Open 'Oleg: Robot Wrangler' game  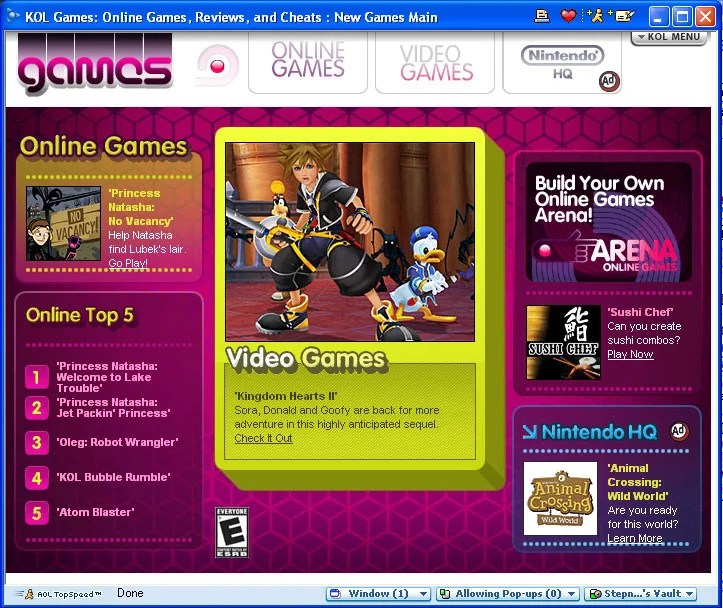[117, 443]
